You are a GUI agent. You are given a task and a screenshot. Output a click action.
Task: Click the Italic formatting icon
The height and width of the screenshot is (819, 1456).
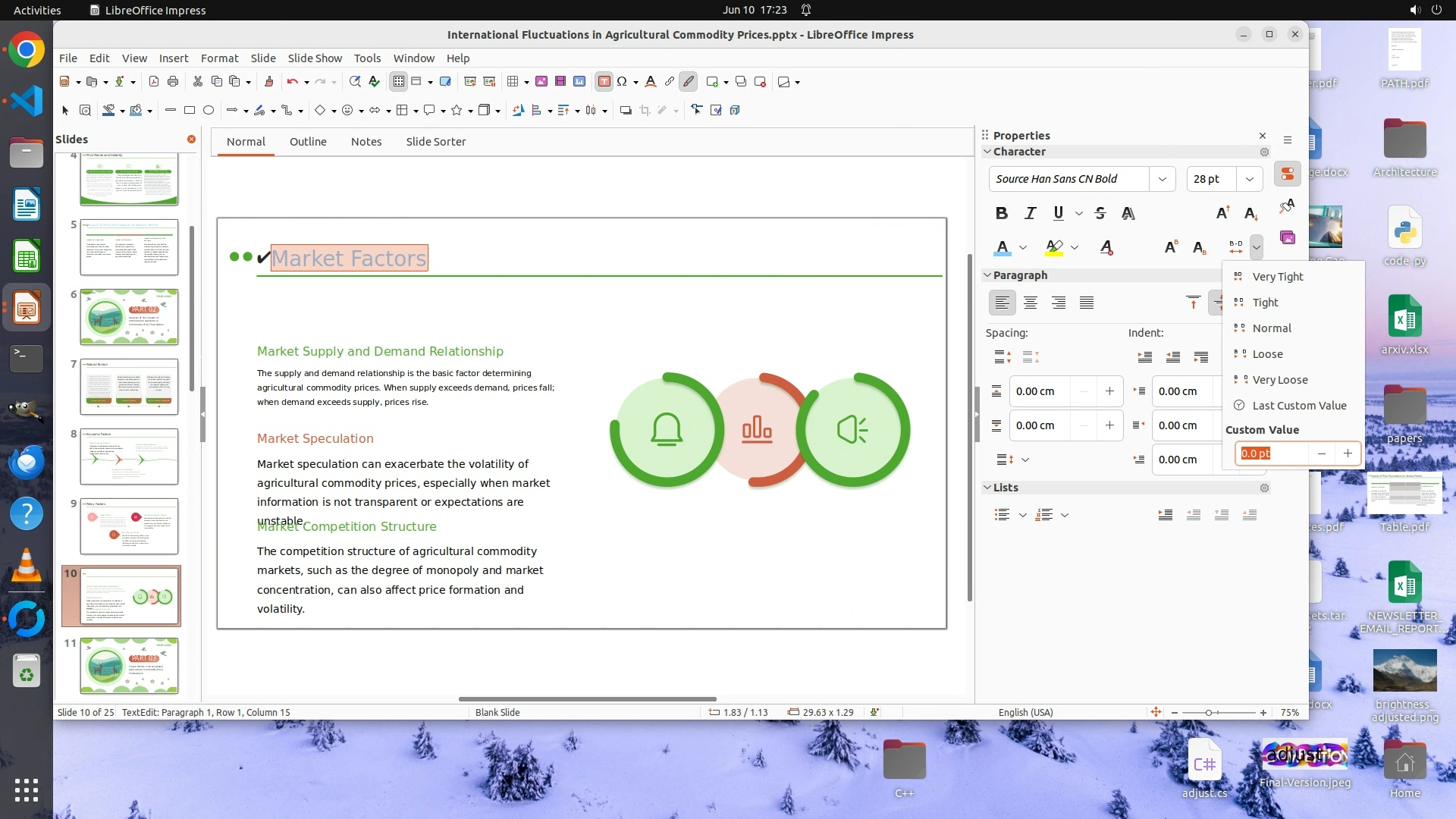click(1030, 213)
